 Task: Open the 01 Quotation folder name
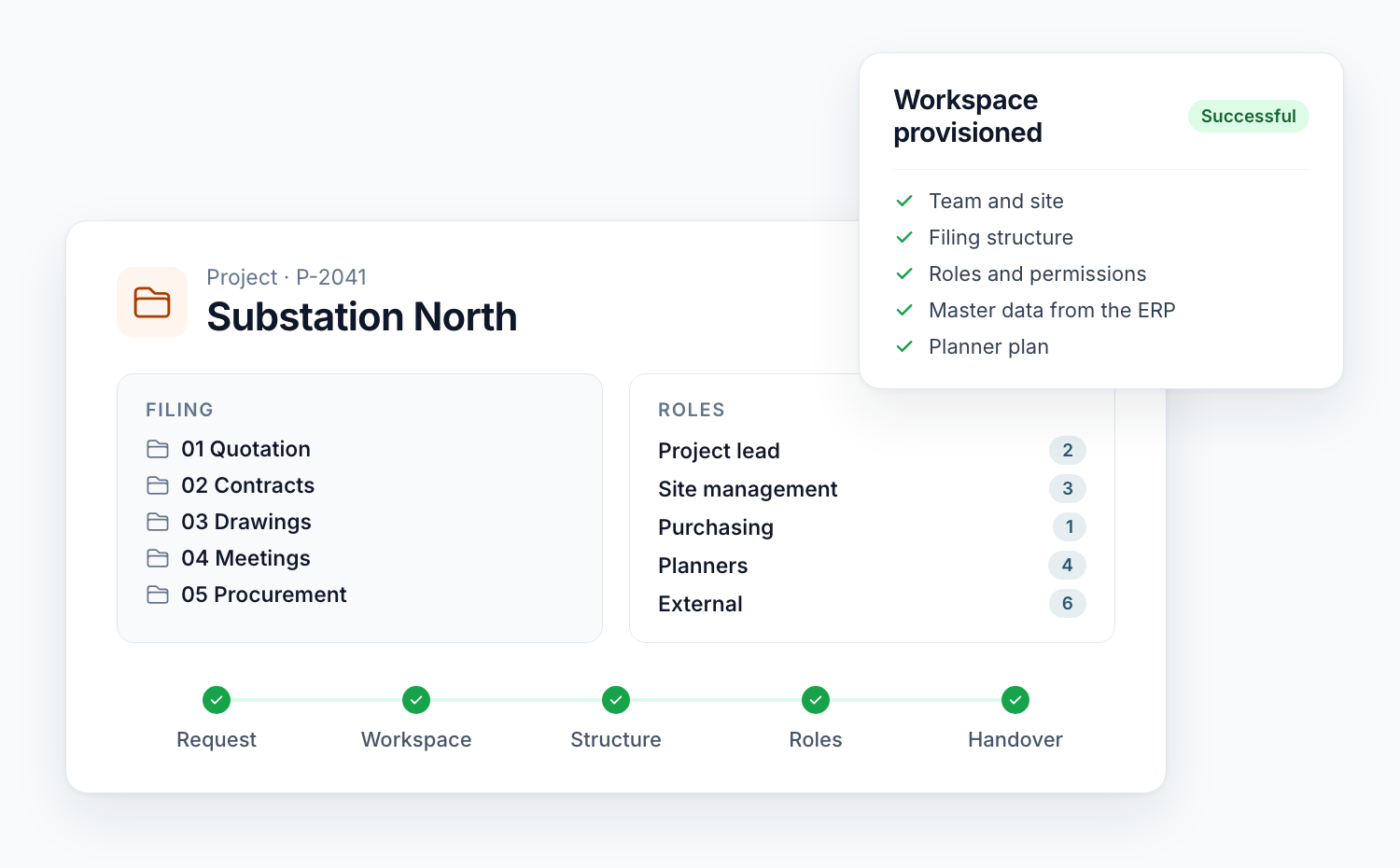tap(246, 449)
